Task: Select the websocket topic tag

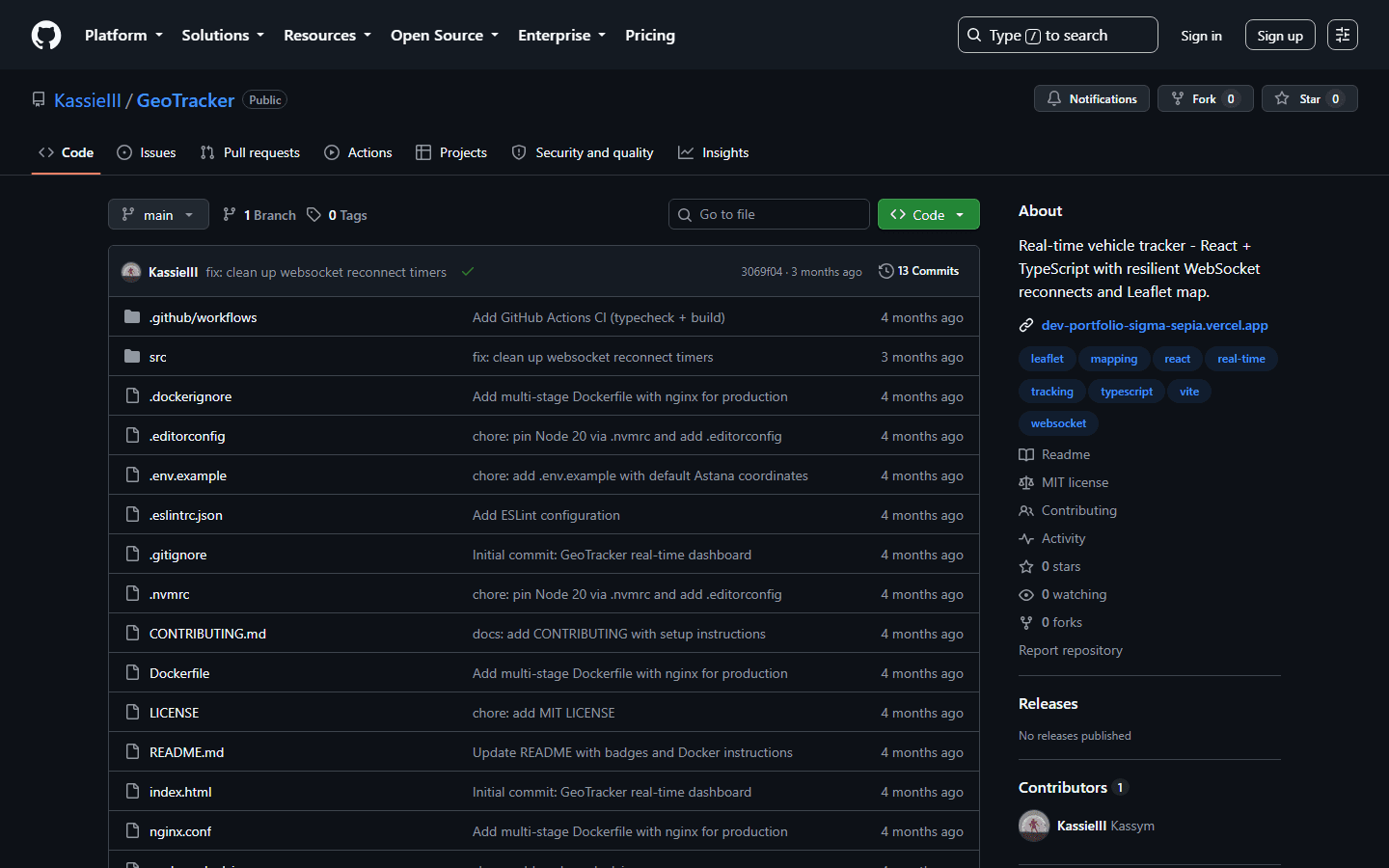Action: point(1058,423)
